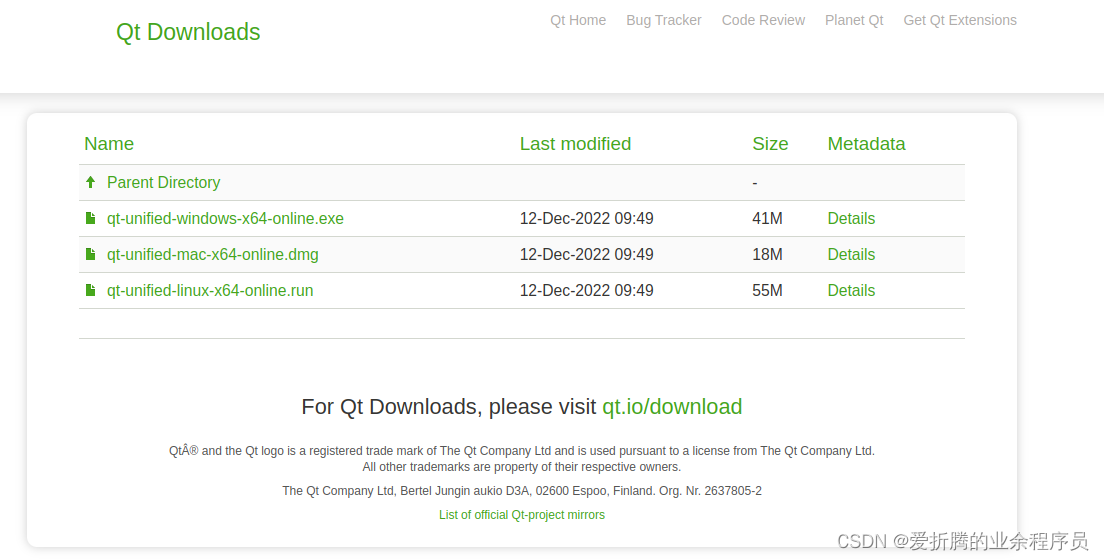Click the mac installer's 12-Dec-2022 09:49 date
Screen dimensions: 1104x560
coord(586,254)
